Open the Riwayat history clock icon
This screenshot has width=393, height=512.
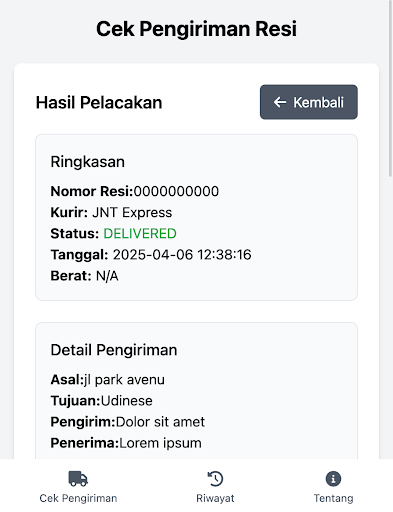pyautogui.click(x=215, y=479)
